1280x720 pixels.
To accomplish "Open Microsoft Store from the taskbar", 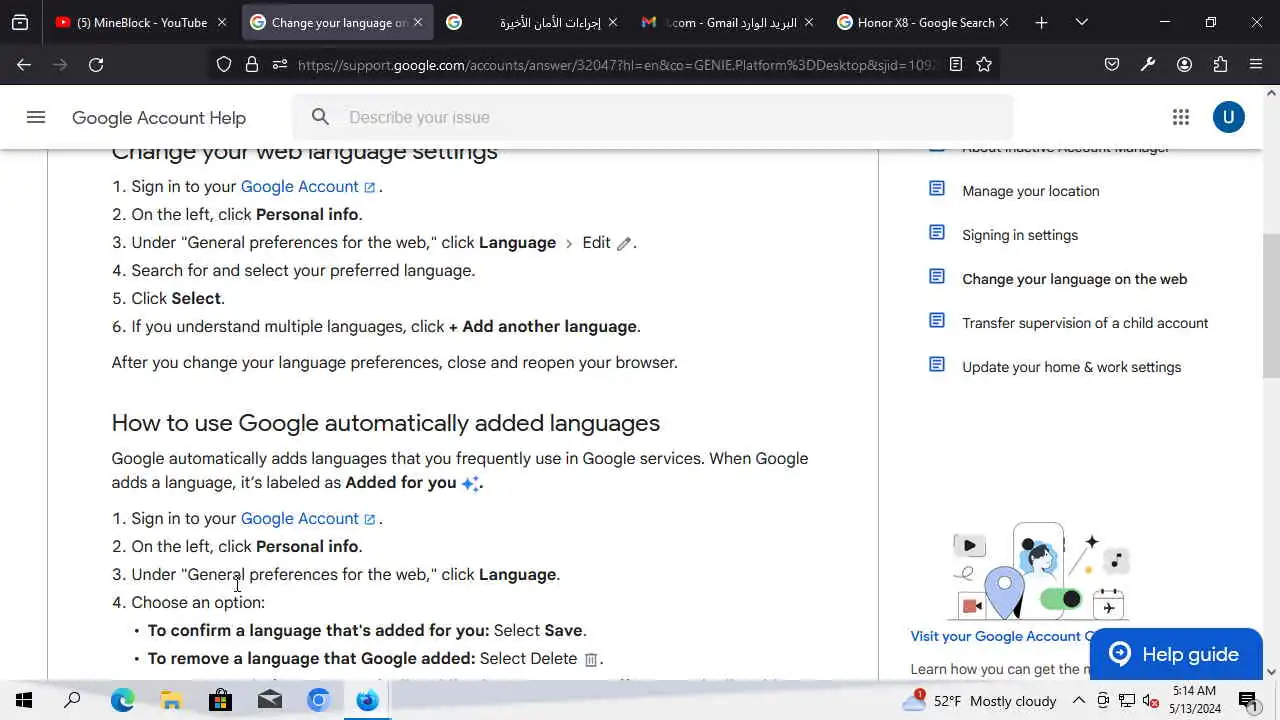I will pos(220,700).
